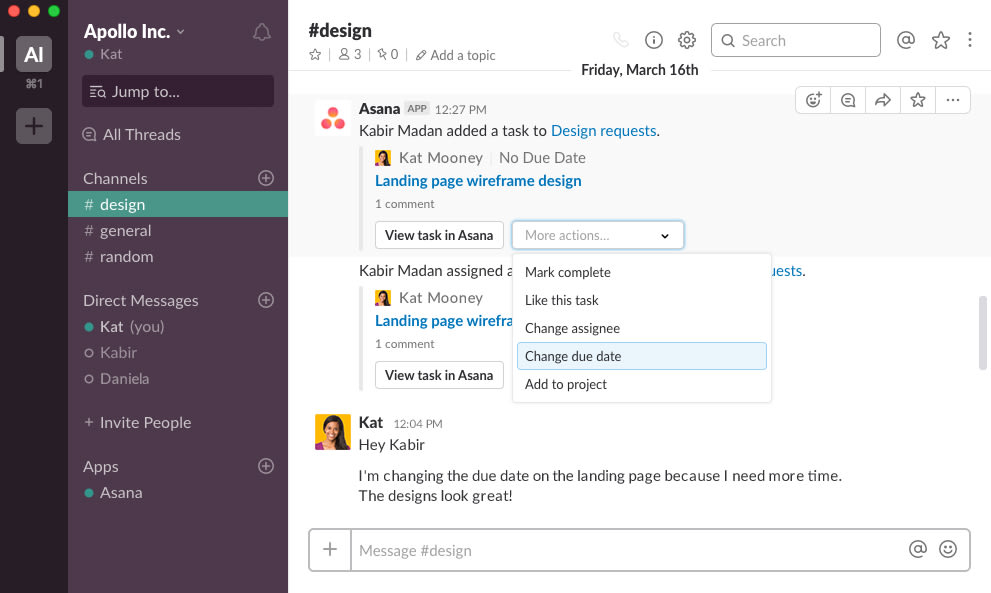991x593 pixels.
Task: Switch to the #design channel
Action: click(x=178, y=204)
